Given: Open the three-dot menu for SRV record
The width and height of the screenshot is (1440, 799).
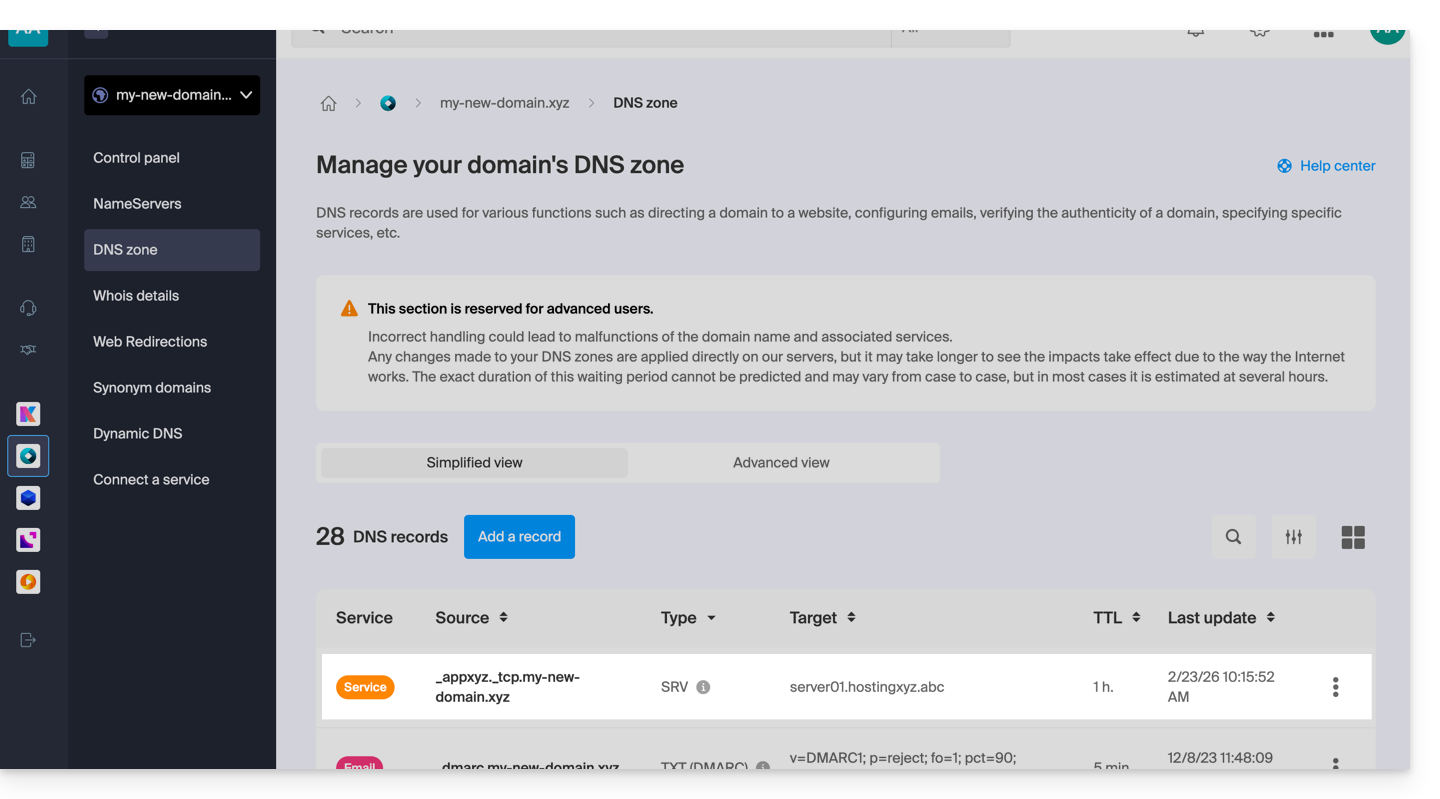Looking at the screenshot, I should (x=1335, y=687).
